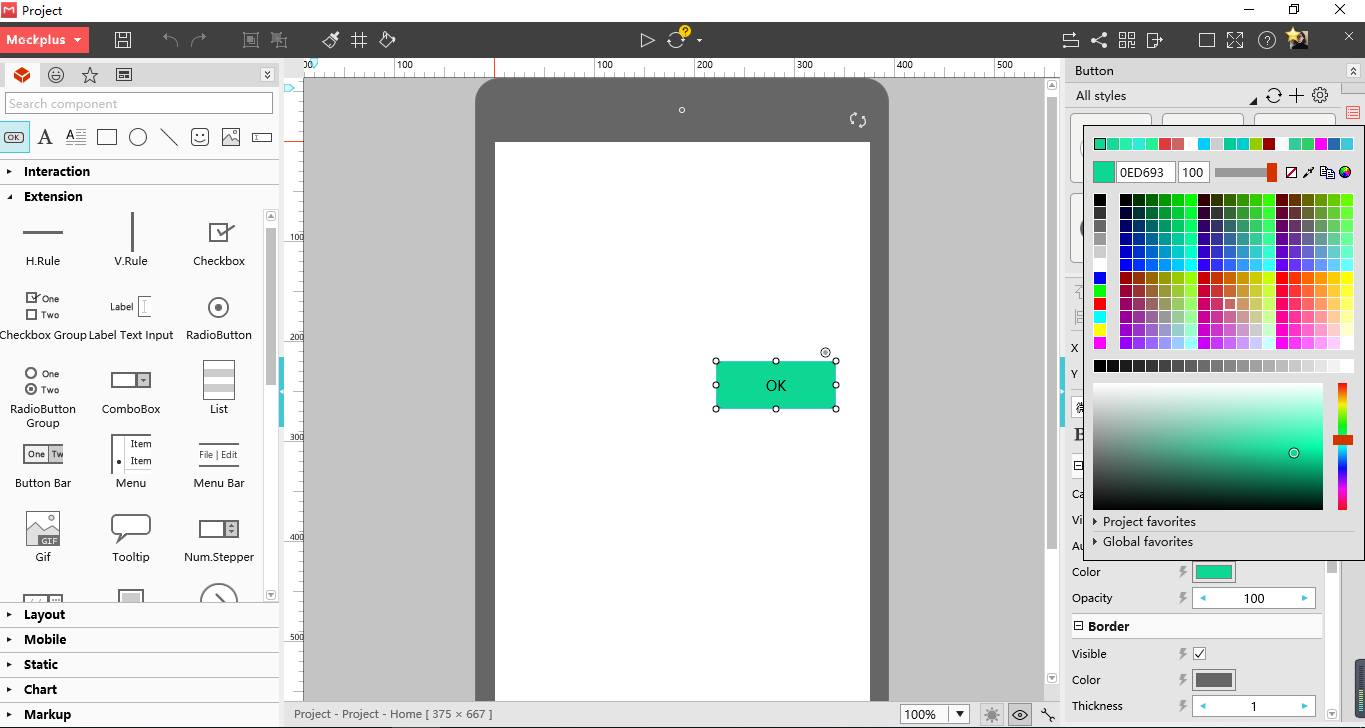Switch to the favorites star tab

(90, 75)
